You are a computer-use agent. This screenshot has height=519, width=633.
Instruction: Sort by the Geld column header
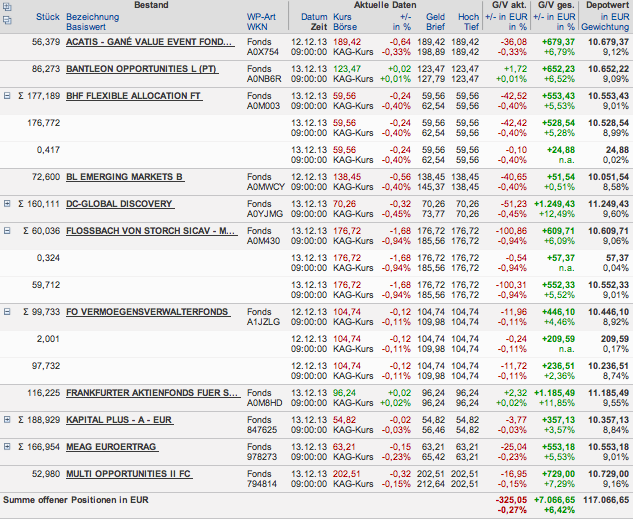pos(435,17)
